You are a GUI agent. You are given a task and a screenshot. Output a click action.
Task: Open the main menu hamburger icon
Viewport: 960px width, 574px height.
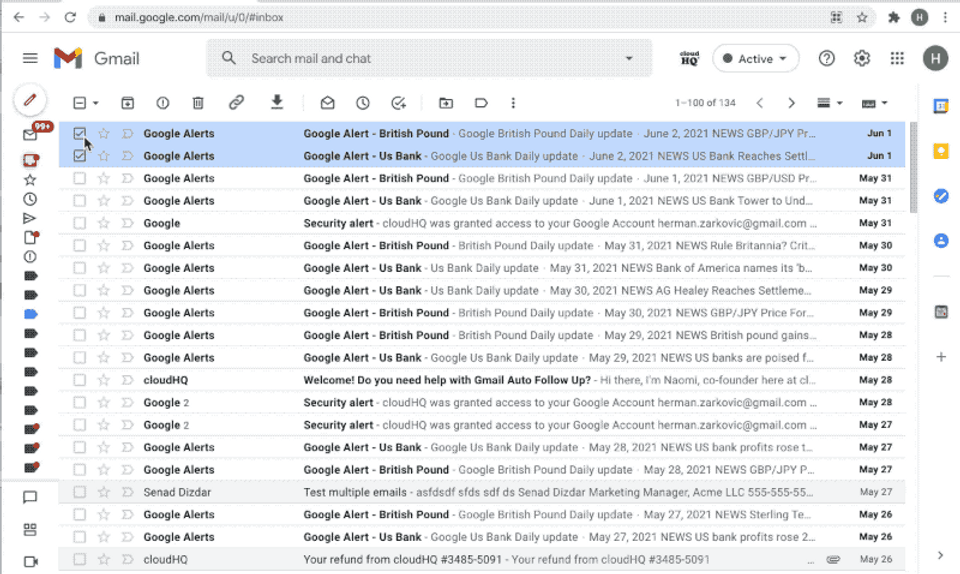point(30,58)
